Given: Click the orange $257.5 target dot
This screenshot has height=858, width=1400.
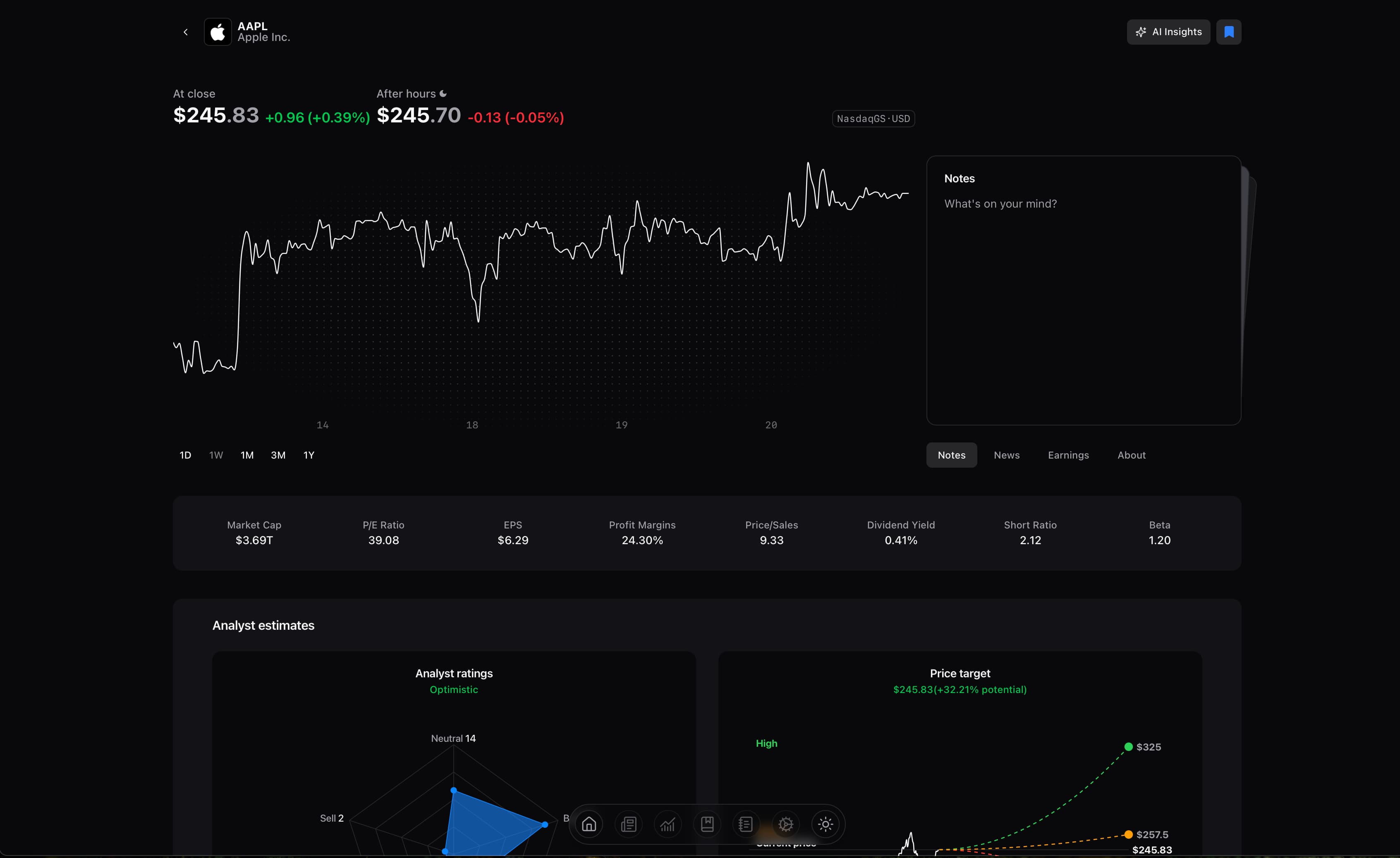Looking at the screenshot, I should [1128, 835].
